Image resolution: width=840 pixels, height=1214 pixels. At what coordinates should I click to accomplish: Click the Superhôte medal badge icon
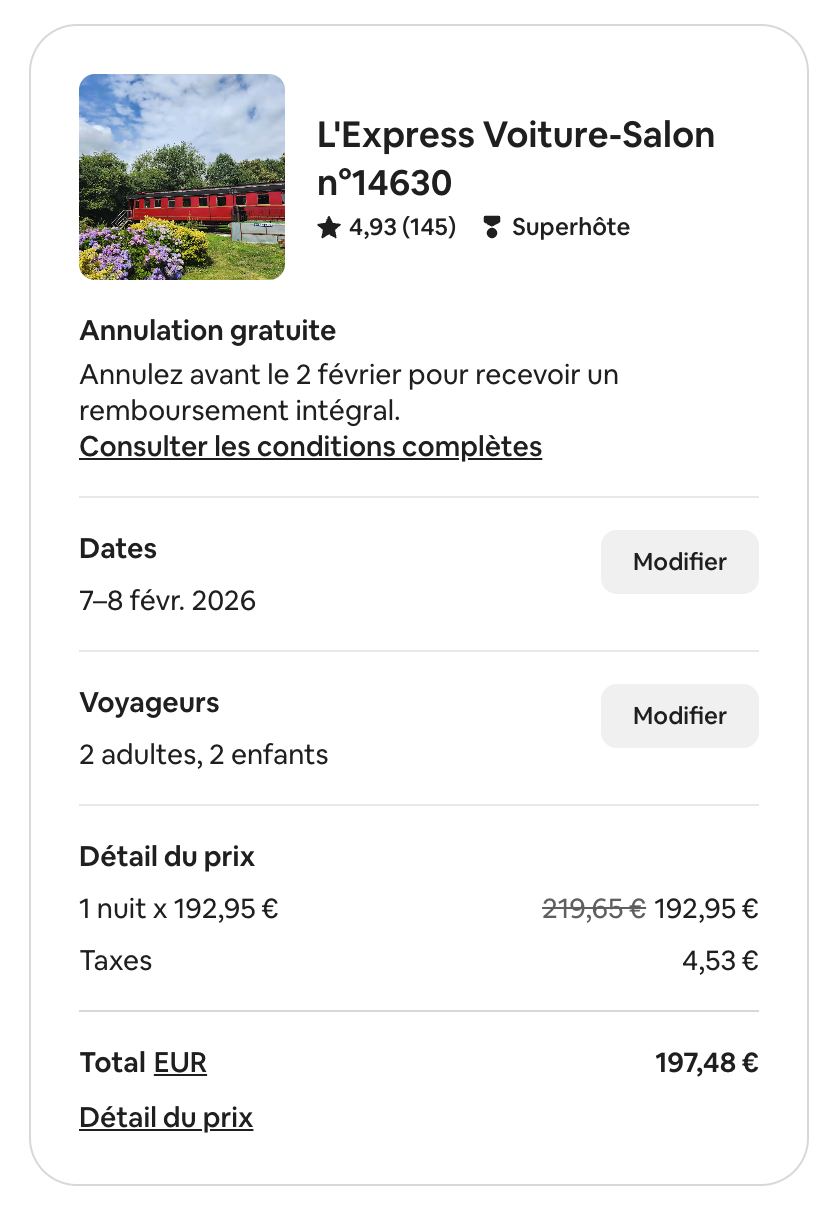point(491,228)
